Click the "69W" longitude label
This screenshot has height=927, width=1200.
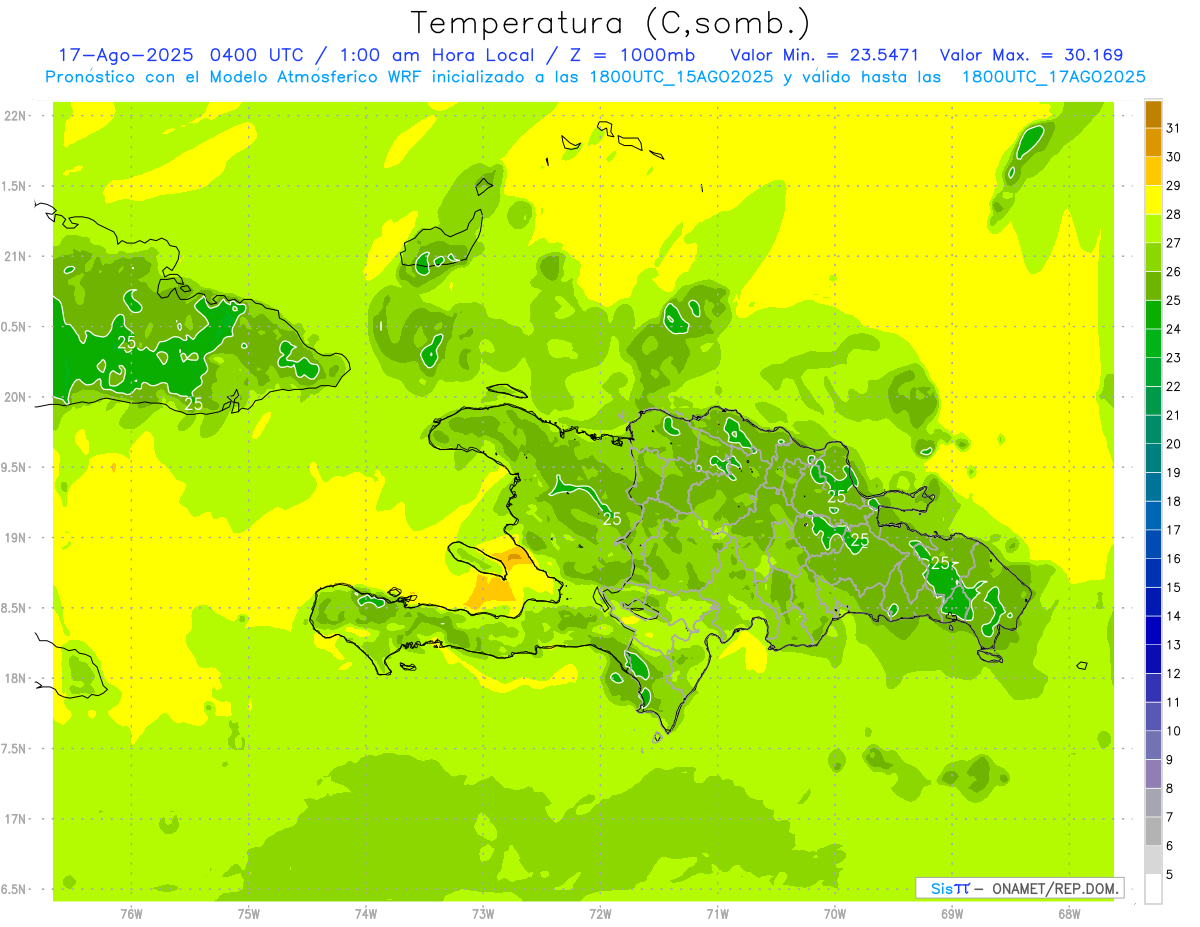point(952,913)
